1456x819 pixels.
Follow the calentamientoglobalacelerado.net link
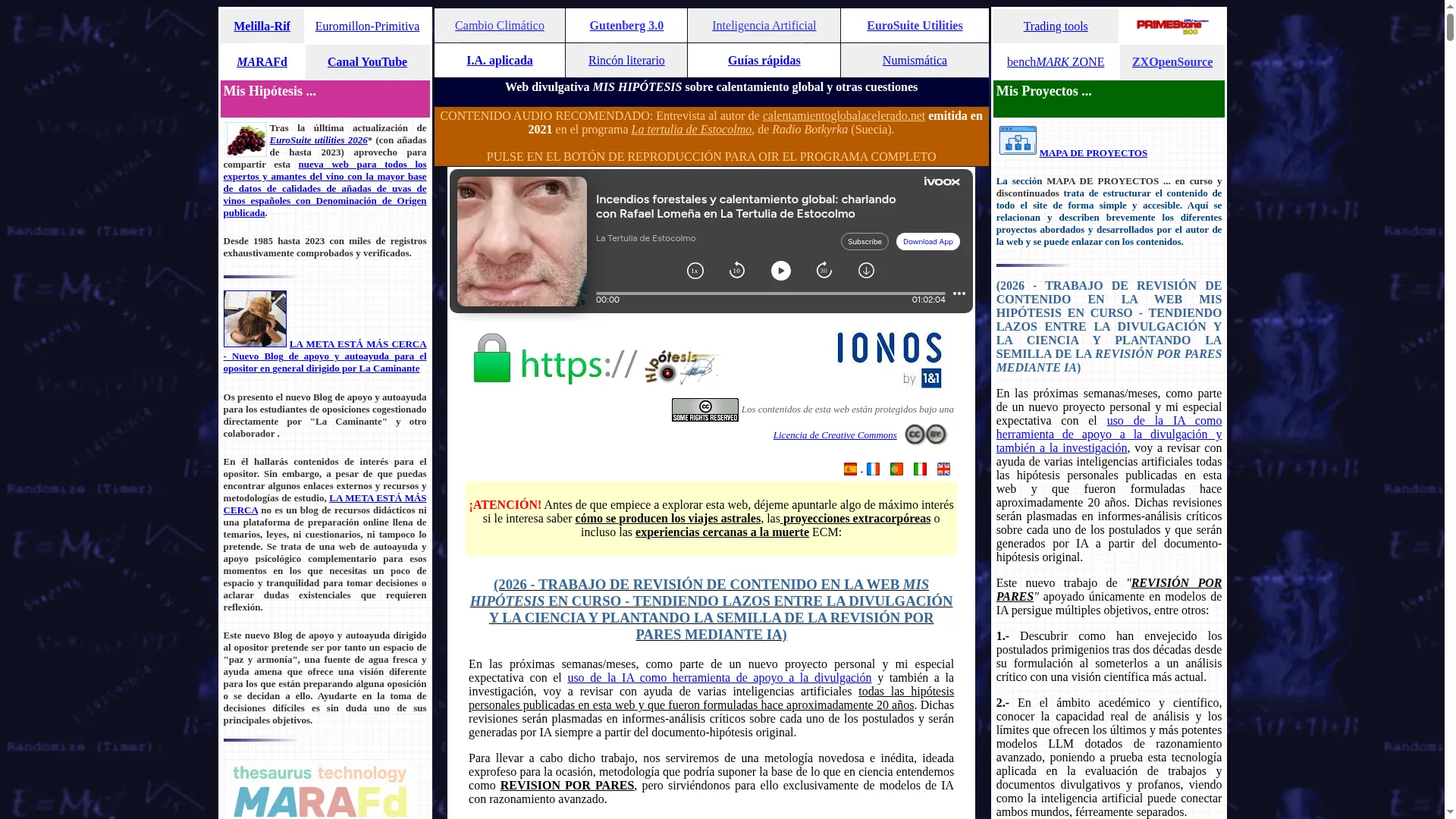click(843, 115)
